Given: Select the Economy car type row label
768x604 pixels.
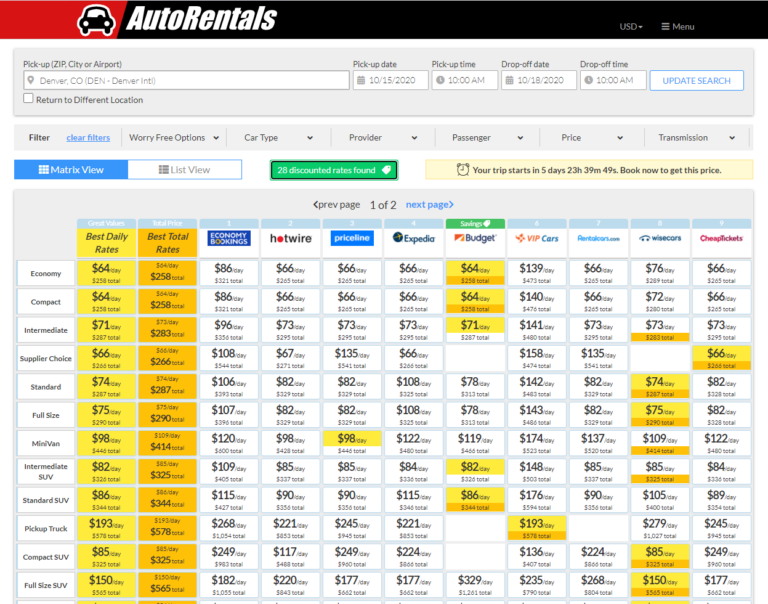Looking at the screenshot, I should click(x=46, y=273).
